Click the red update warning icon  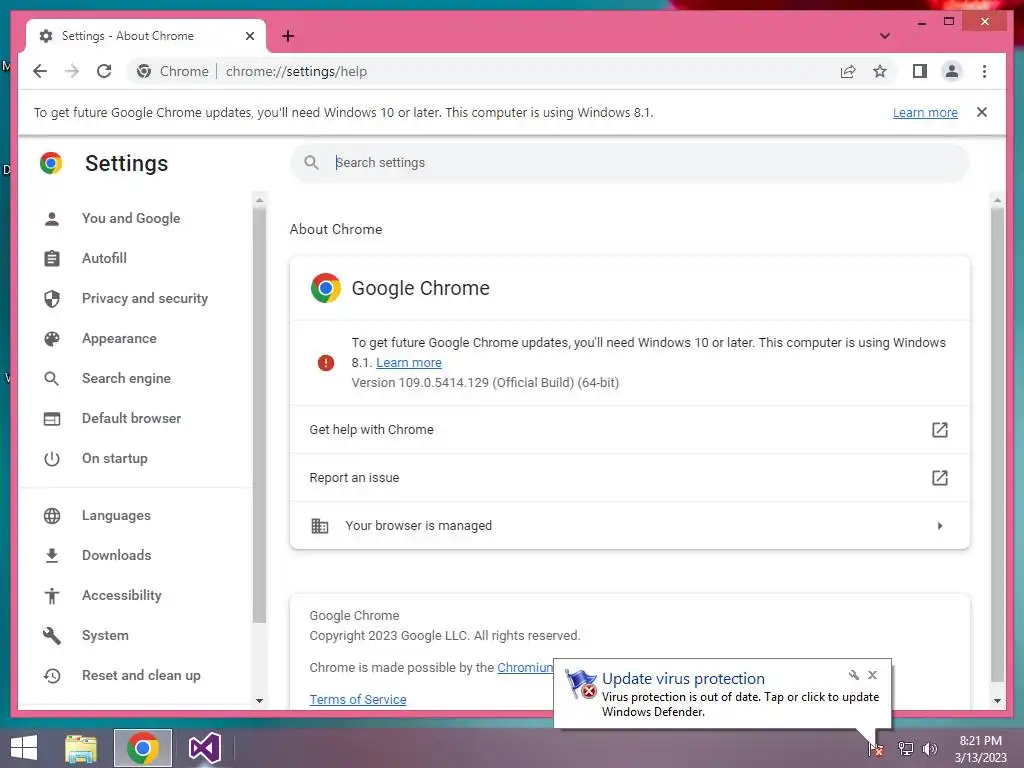326,362
